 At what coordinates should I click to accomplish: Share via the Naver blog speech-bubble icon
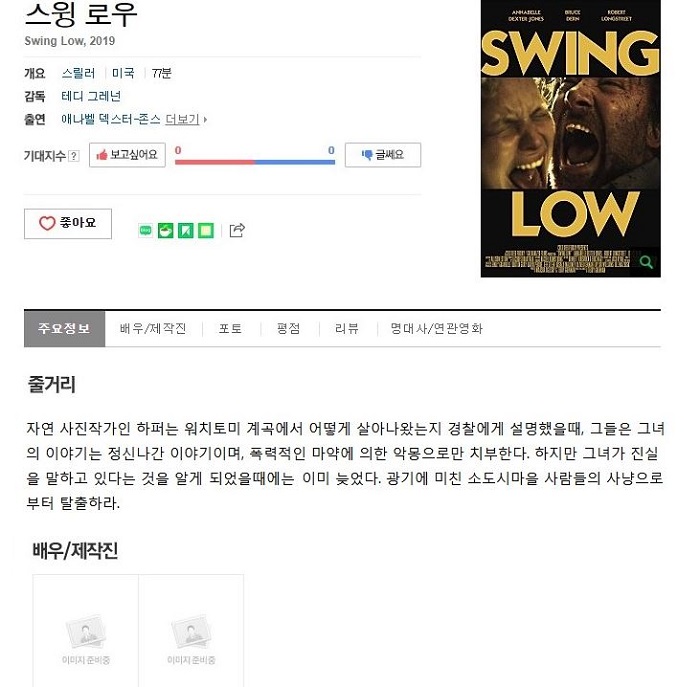tap(145, 230)
